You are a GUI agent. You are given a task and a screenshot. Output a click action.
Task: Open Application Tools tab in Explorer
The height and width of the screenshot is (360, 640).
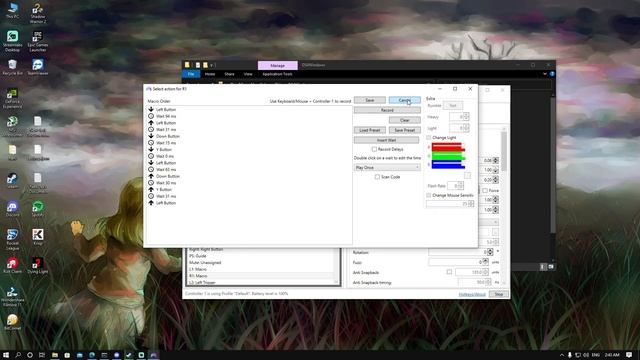tap(278, 74)
